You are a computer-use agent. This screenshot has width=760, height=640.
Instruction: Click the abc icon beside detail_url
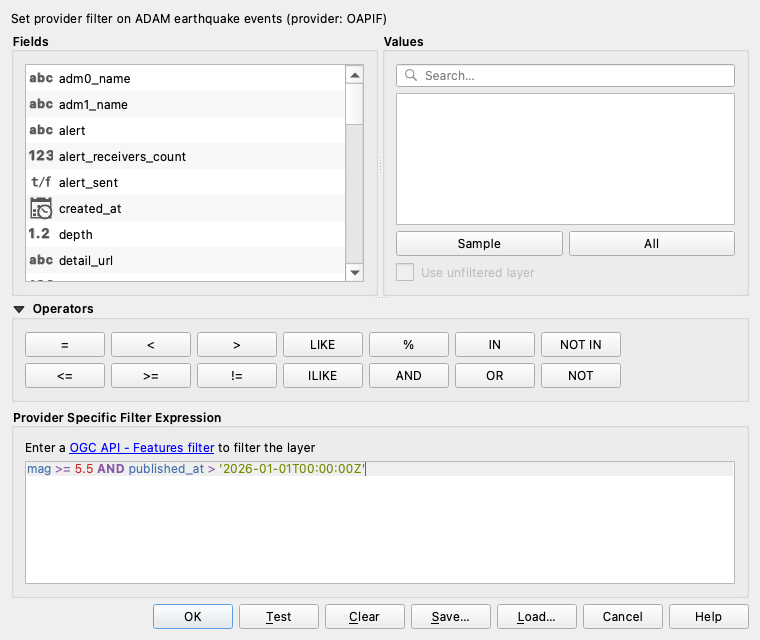41,260
